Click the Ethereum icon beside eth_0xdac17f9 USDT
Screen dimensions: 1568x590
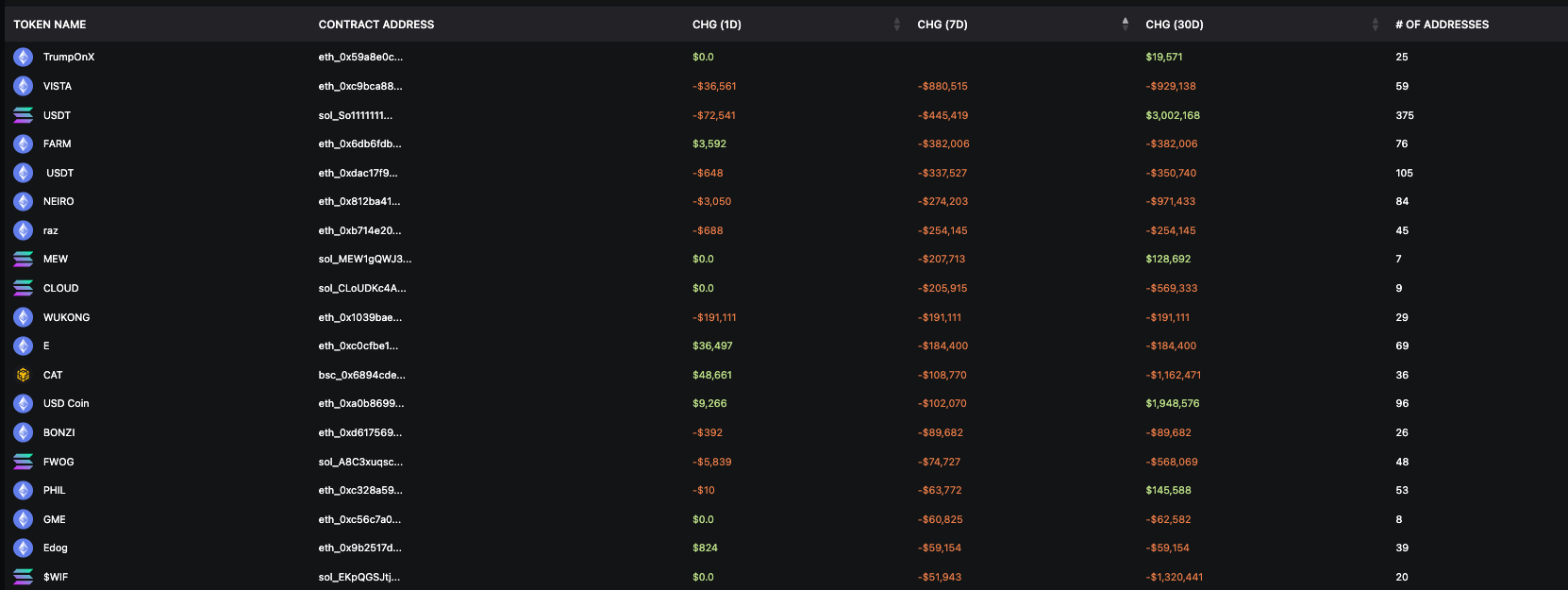point(24,173)
